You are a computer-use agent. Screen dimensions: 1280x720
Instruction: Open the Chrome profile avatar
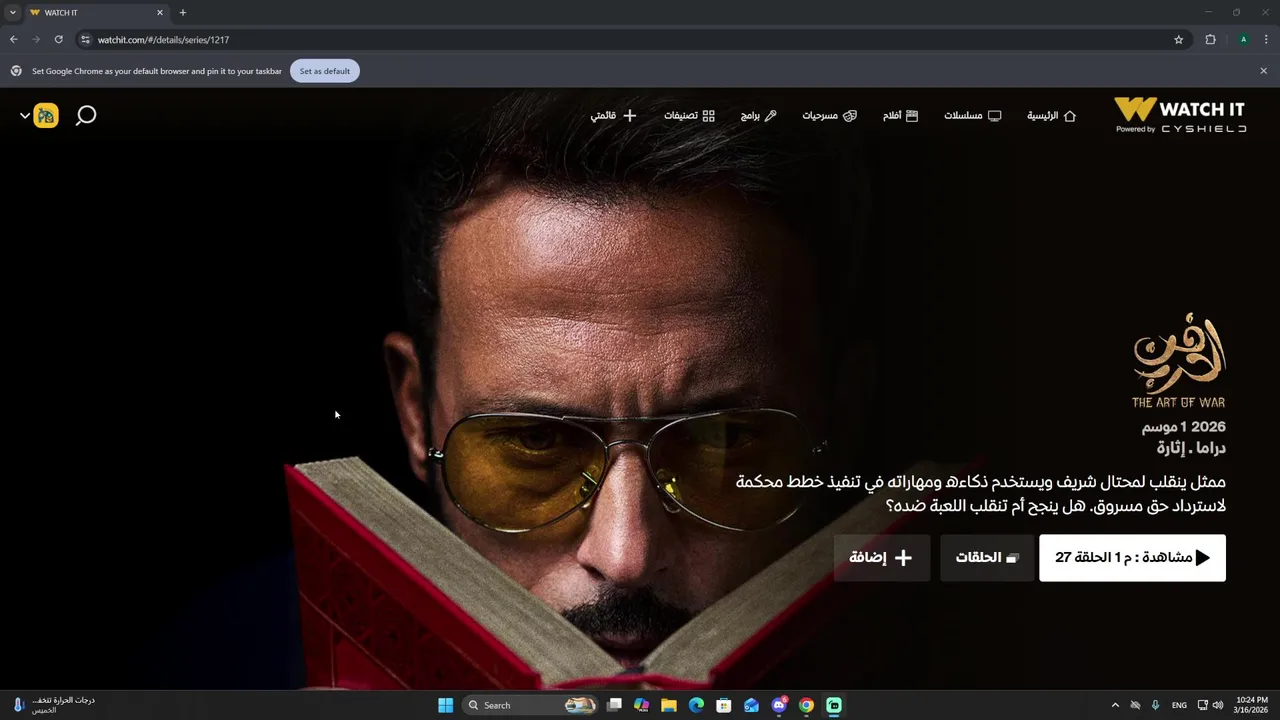coord(1243,40)
